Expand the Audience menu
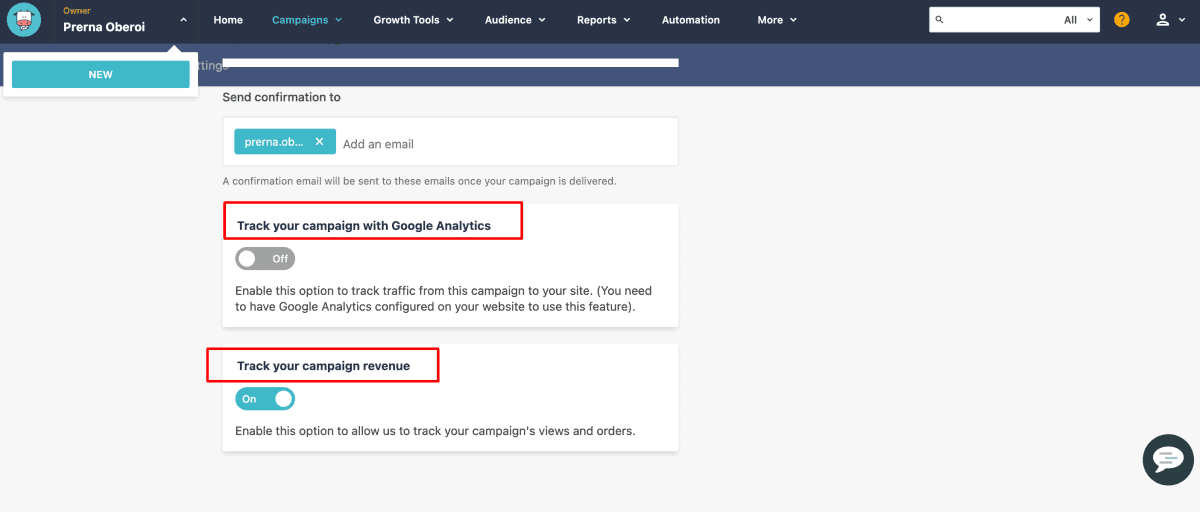The width and height of the screenshot is (1200, 512). point(515,20)
